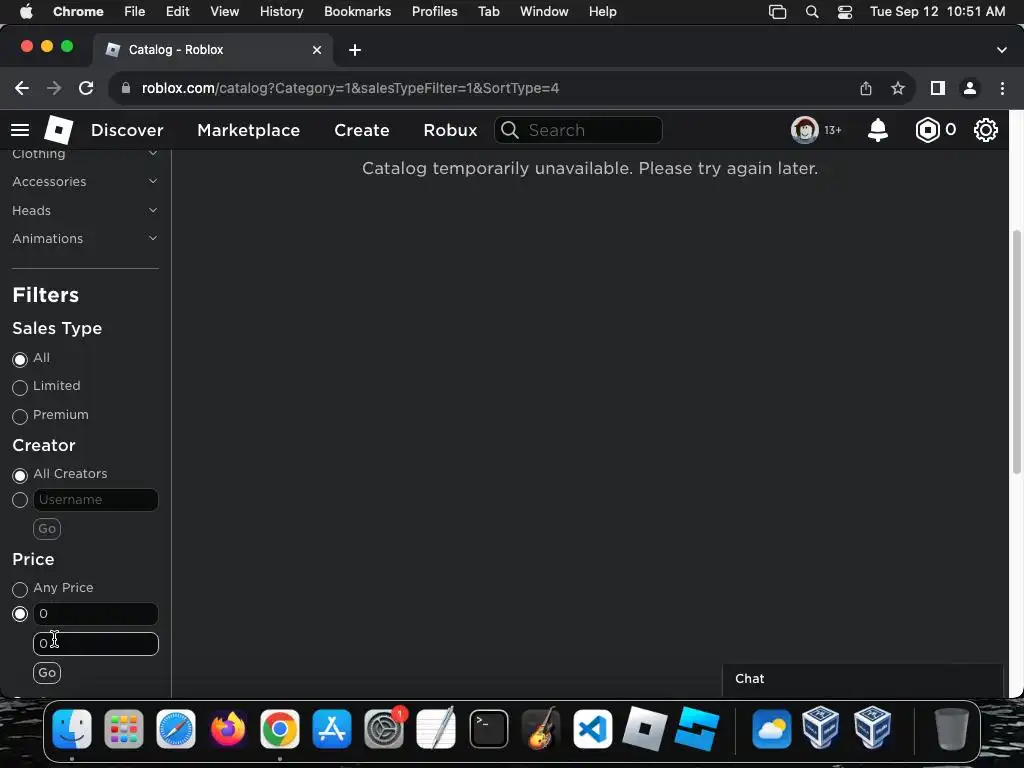Select the Username creator radio button

pyautogui.click(x=20, y=500)
